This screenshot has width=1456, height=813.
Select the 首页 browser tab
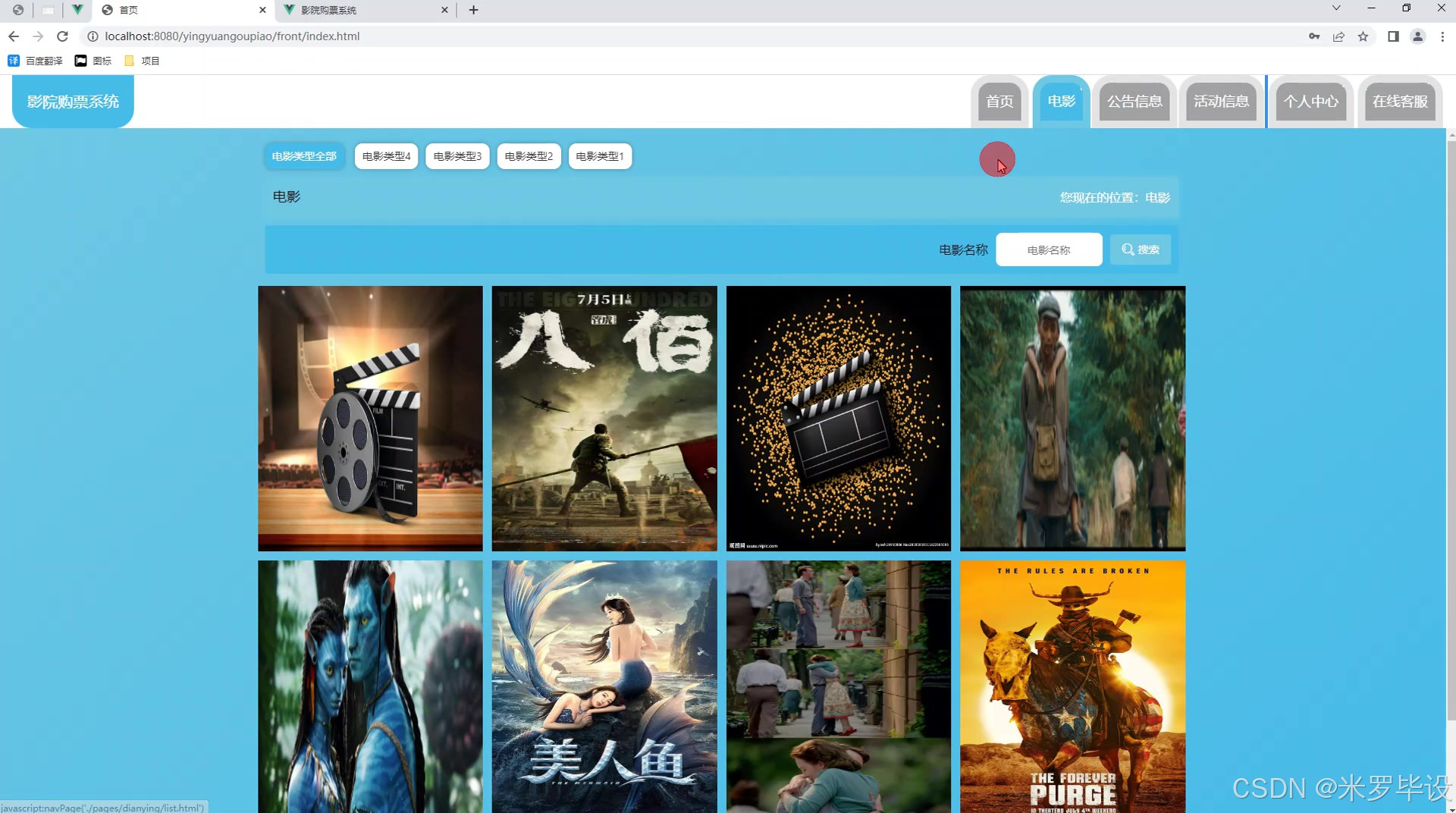click(x=184, y=10)
